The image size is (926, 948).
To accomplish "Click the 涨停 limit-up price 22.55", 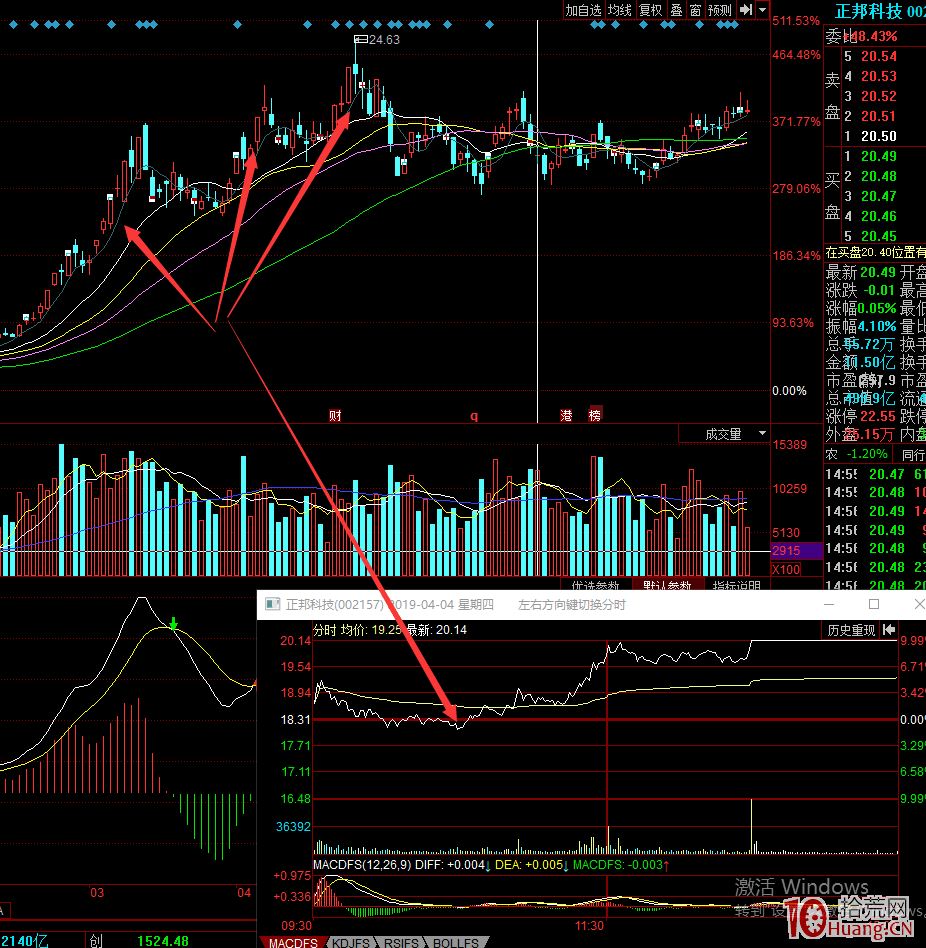I will [878, 417].
